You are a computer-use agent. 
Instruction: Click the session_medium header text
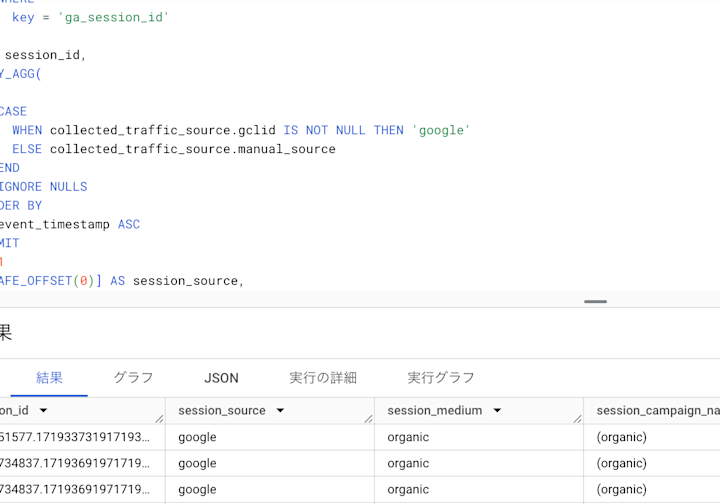pyautogui.click(x=434, y=410)
